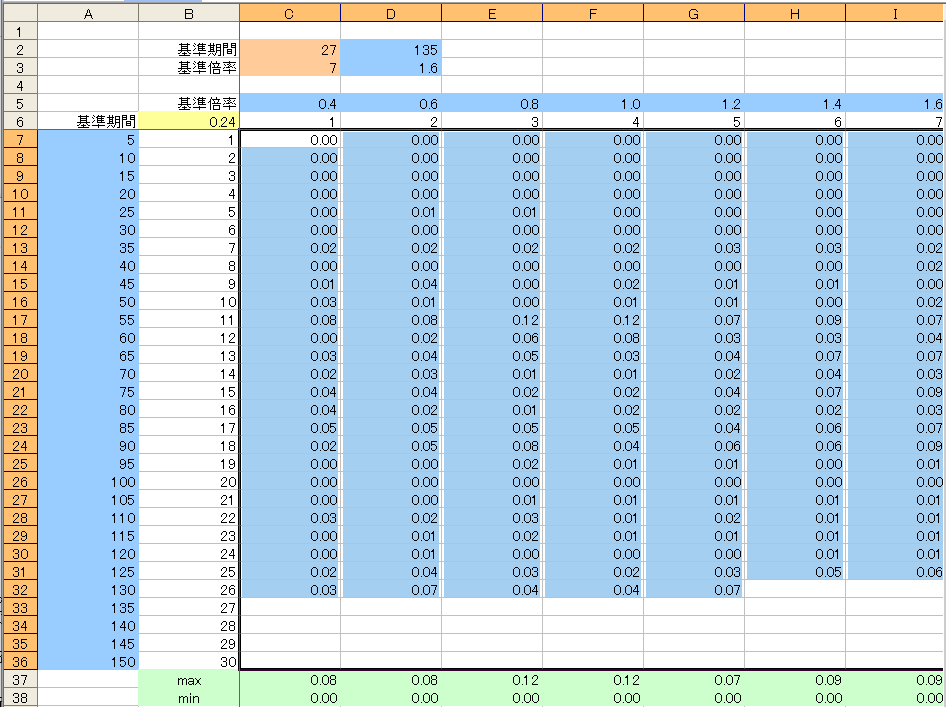This screenshot has height=707, width=946.
Task: Select the 基準倍率 label in row 5
Action: (207, 104)
